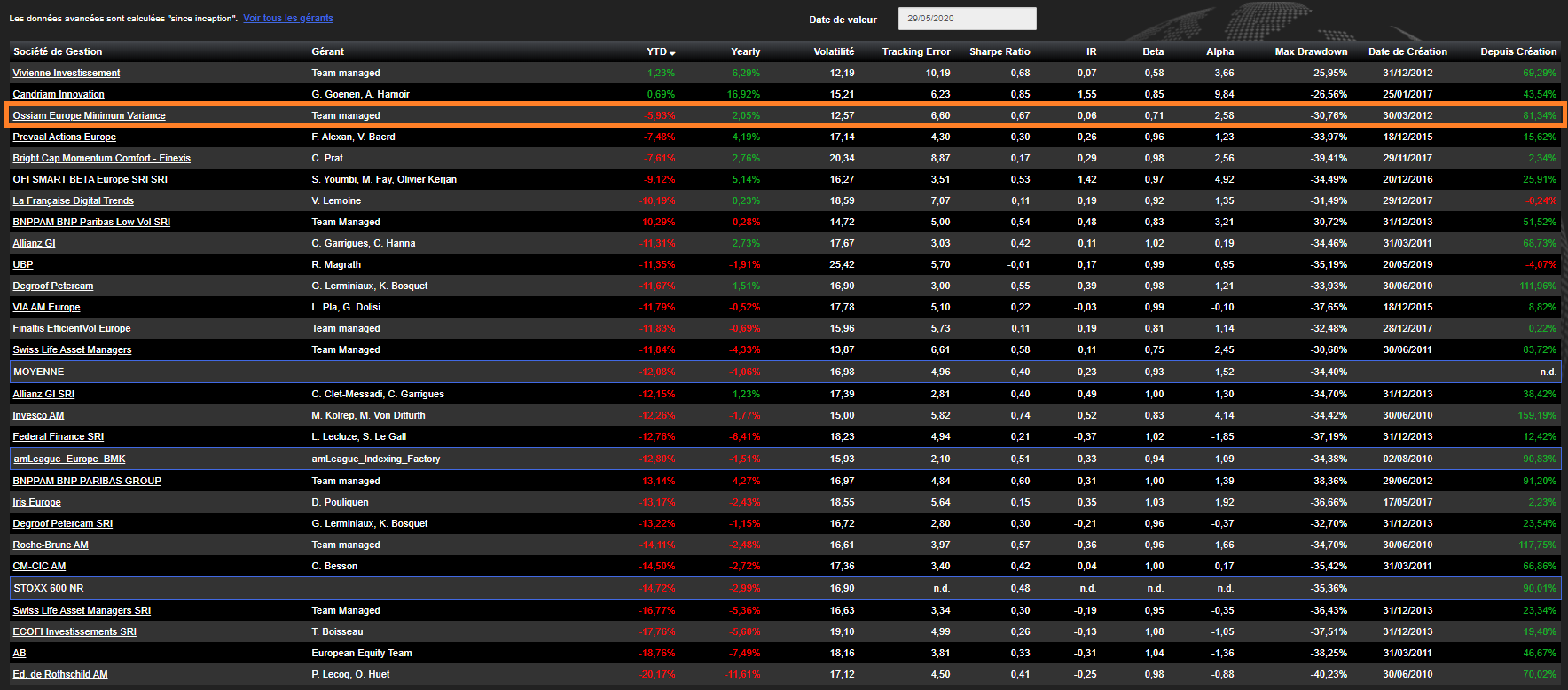The image size is (1568, 690).
Task: Click Invesco AM Depuis Création 159,19%
Action: [1537, 415]
